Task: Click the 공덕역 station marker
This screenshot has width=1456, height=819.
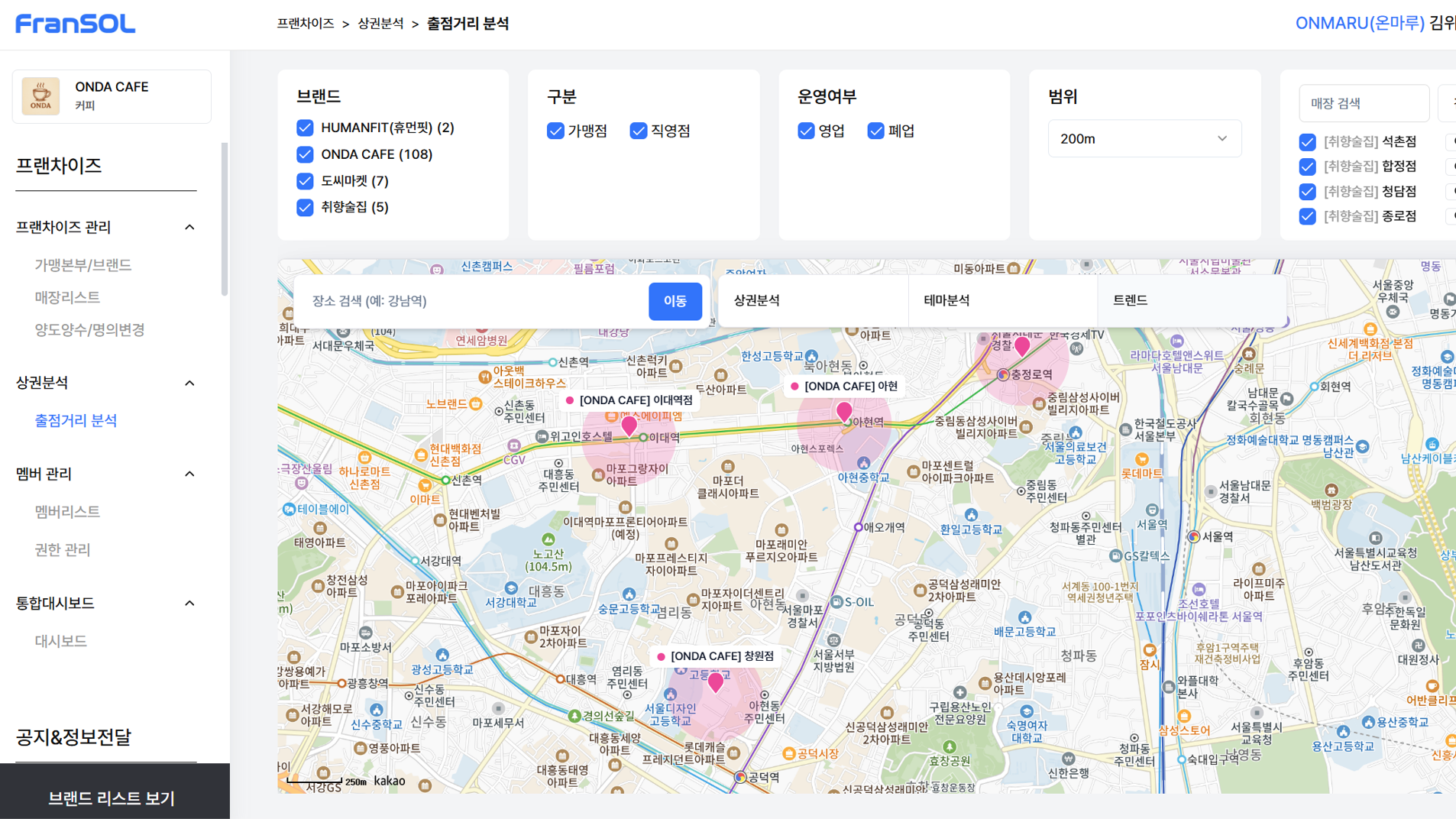Action: pyautogui.click(x=740, y=777)
